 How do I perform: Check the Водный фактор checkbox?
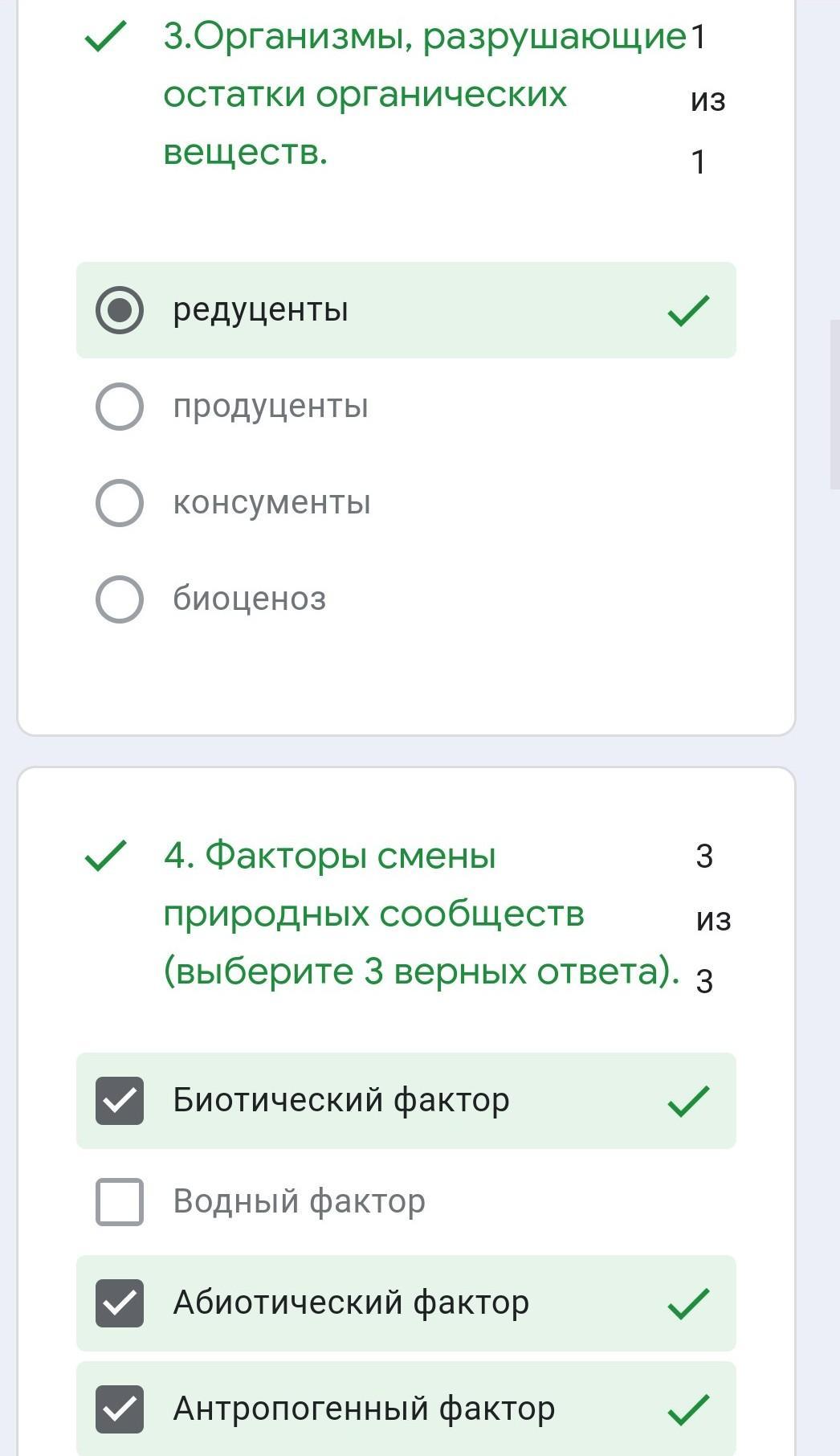[x=120, y=1202]
